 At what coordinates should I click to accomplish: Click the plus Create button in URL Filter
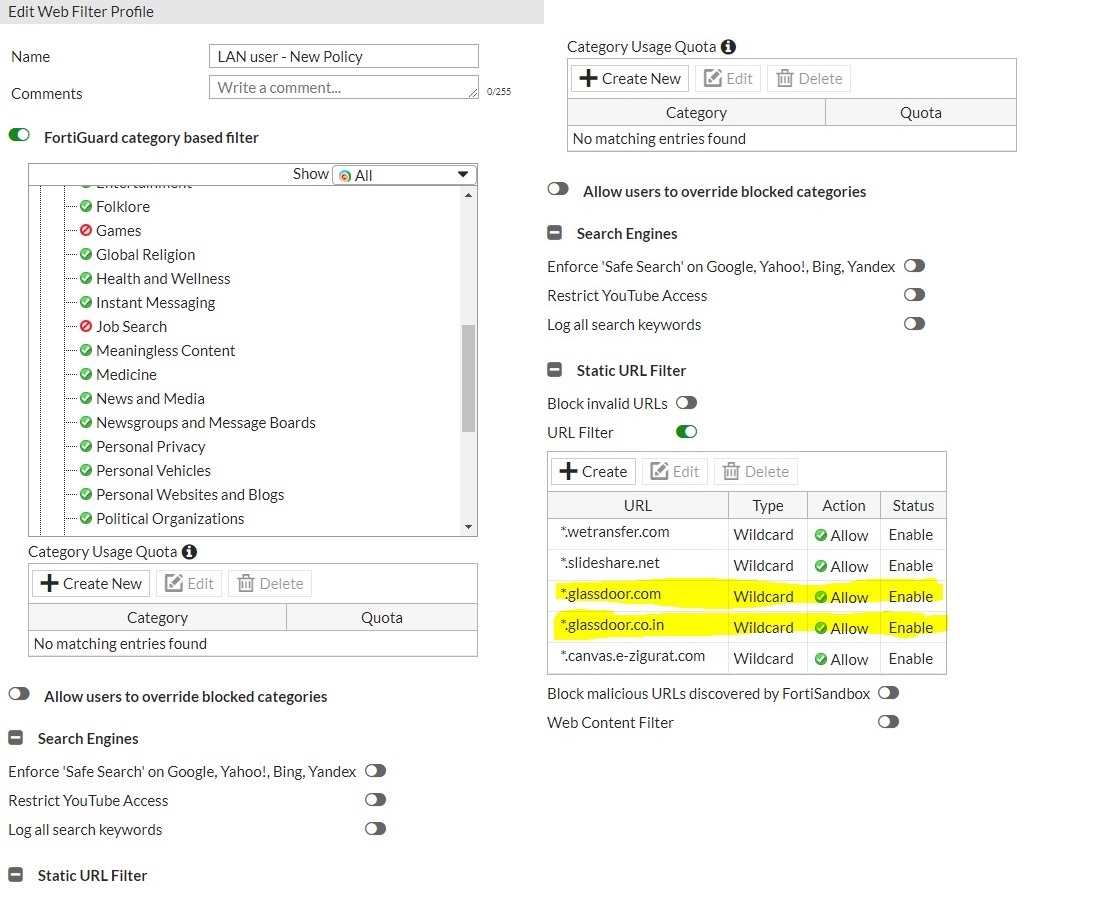[593, 472]
